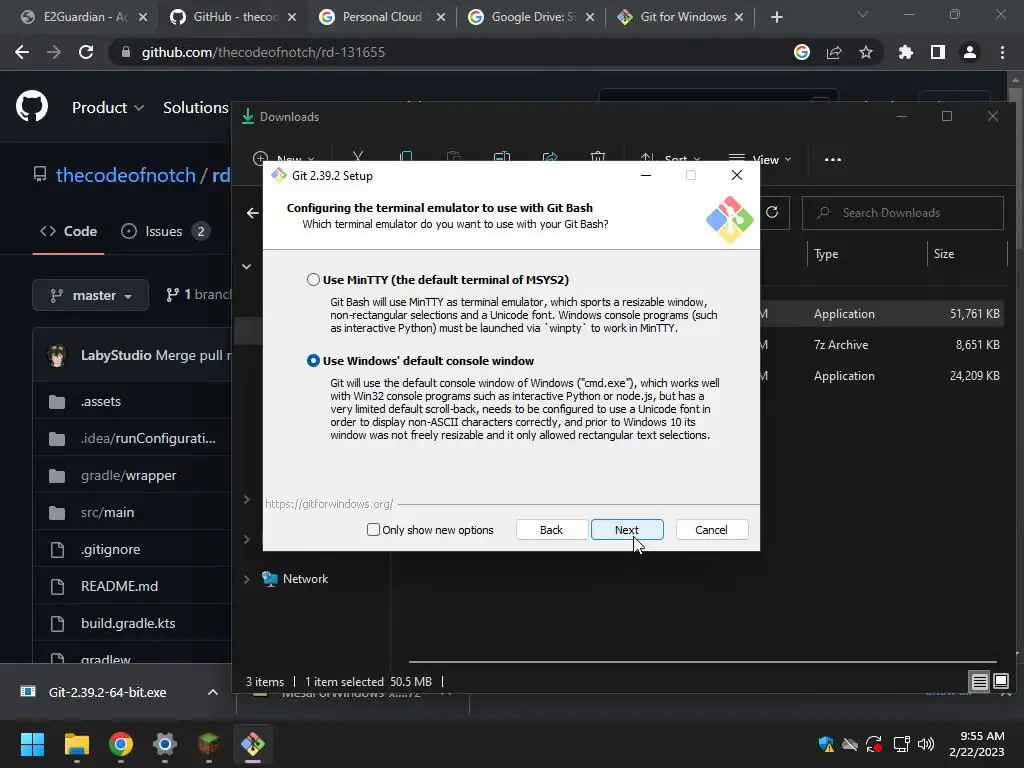The width and height of the screenshot is (1024, 768).
Task: Go back in Downloads explorer
Action: point(253,213)
